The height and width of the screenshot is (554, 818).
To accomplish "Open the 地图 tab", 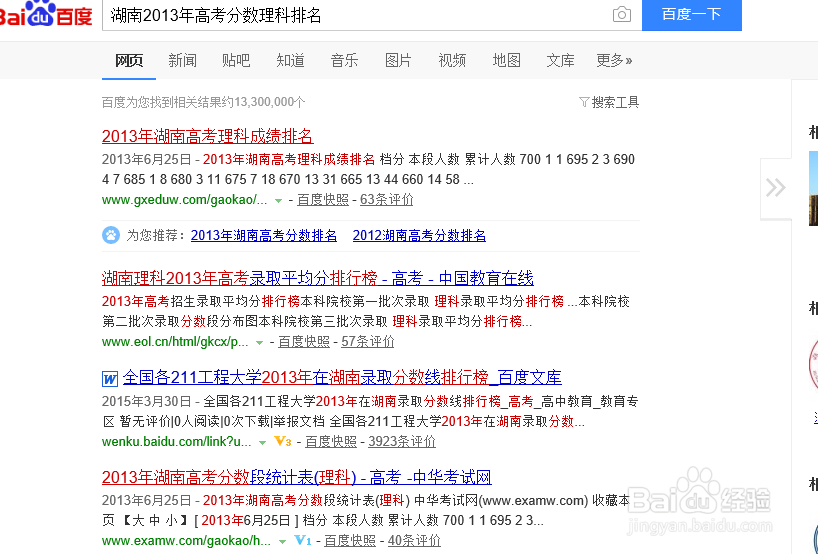I will [x=507, y=61].
